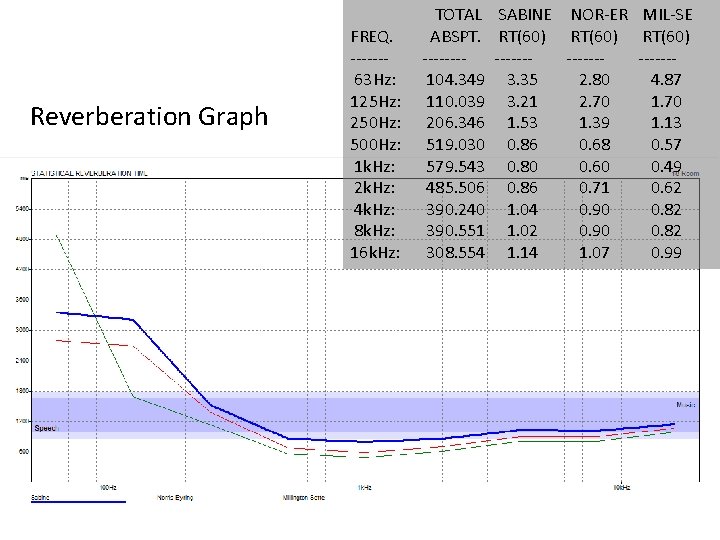Select the '1kHz:' row label in table
This screenshot has height=540, width=720.
pos(374,166)
